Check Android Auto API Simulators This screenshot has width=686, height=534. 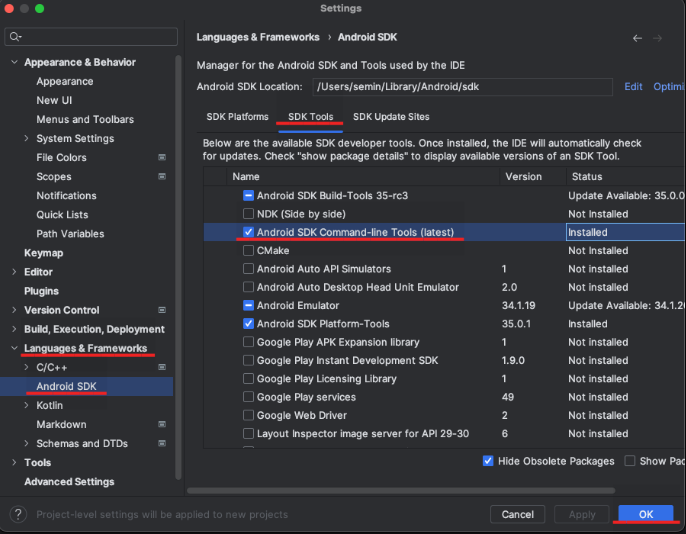[248, 269]
